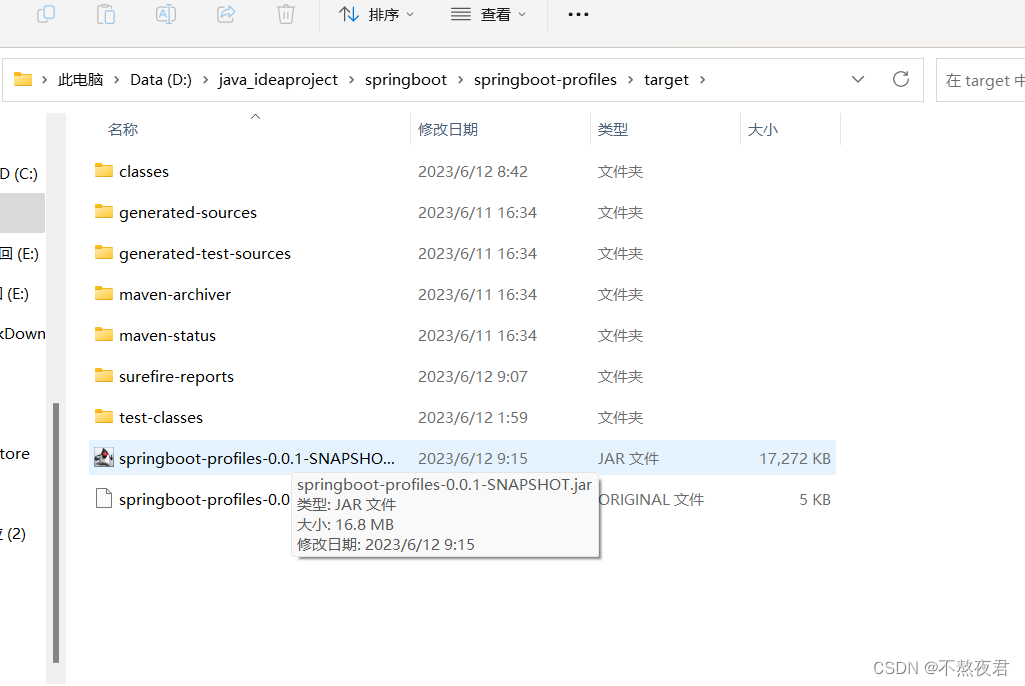
Task: Click the JAR file Java icon
Action: click(x=104, y=458)
